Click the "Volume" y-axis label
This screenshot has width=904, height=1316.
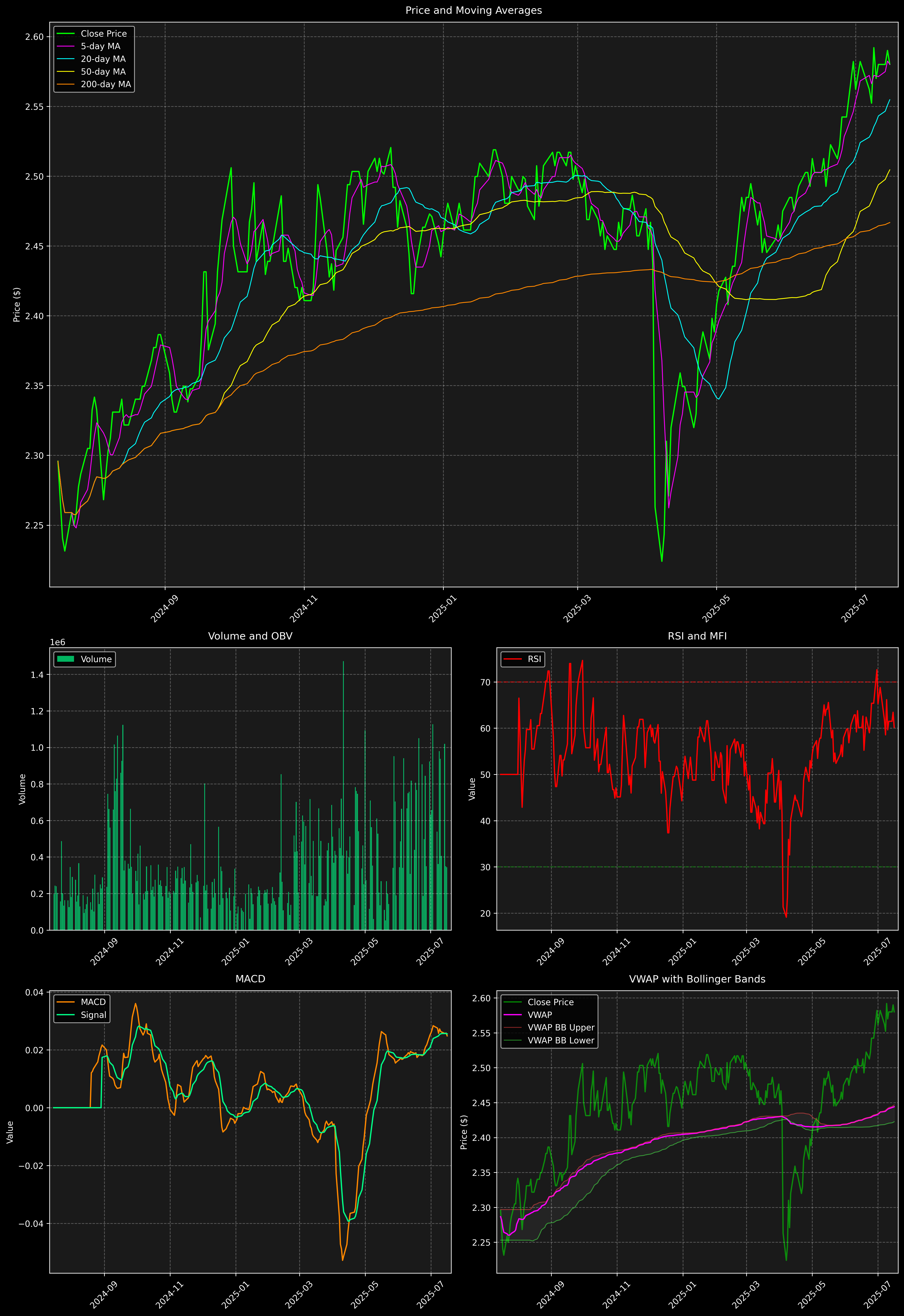coord(23,789)
